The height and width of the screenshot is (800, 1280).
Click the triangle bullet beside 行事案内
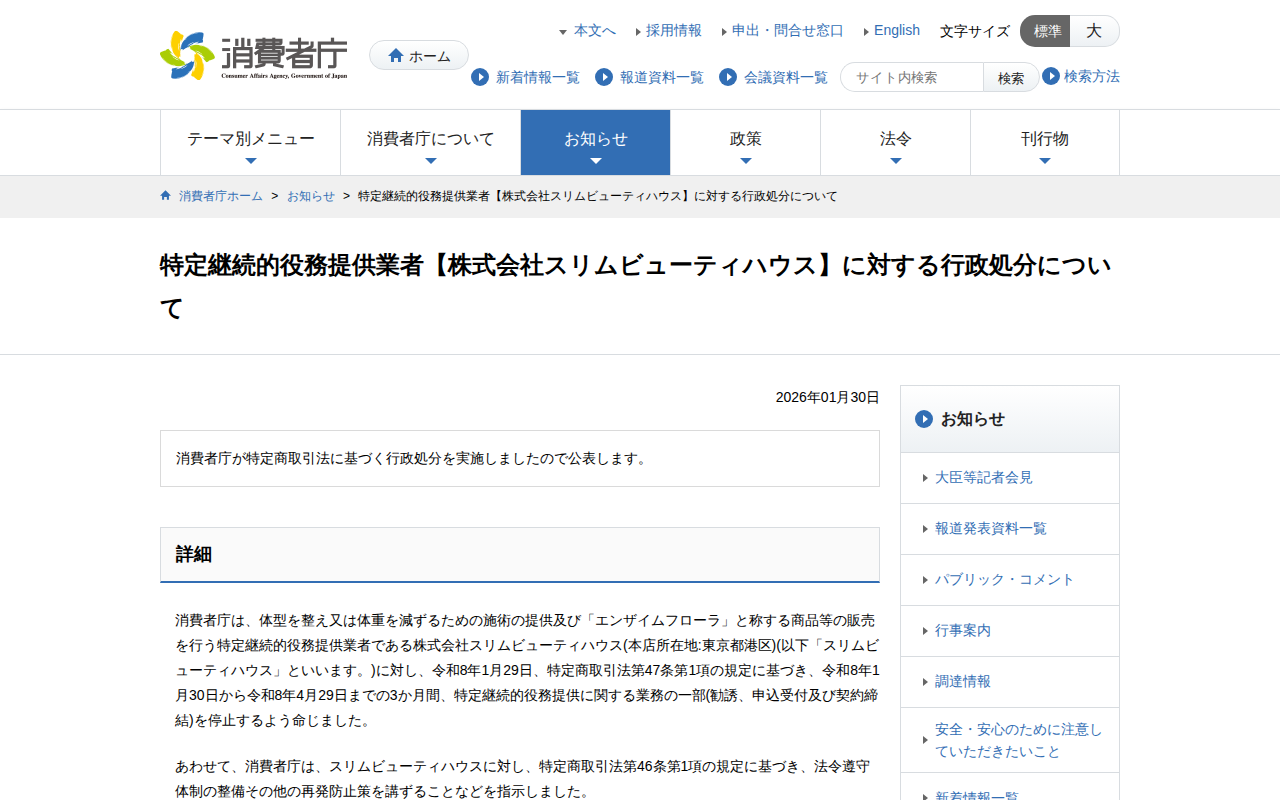tap(926, 631)
